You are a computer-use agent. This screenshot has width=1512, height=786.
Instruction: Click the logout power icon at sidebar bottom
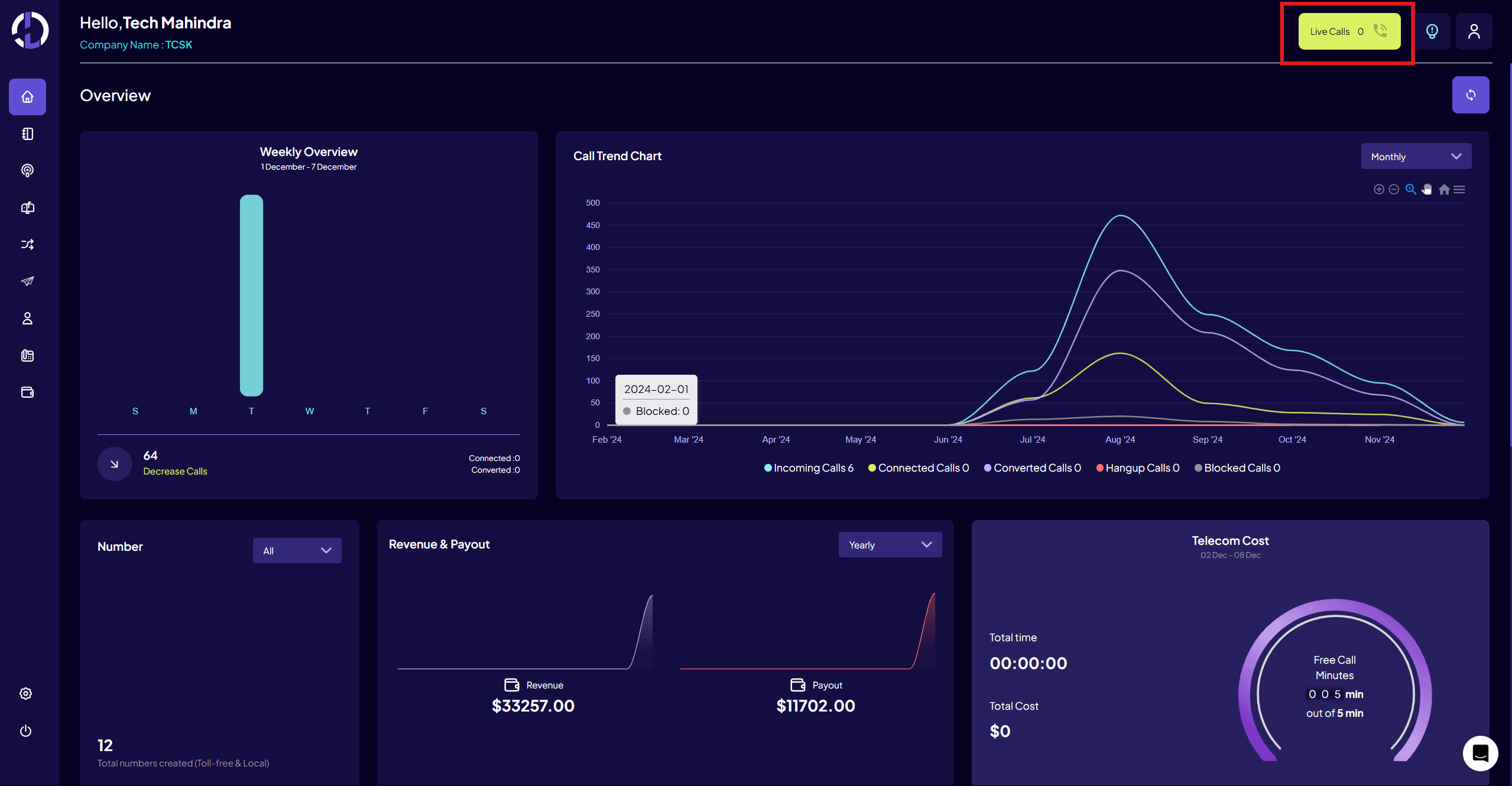(x=25, y=731)
